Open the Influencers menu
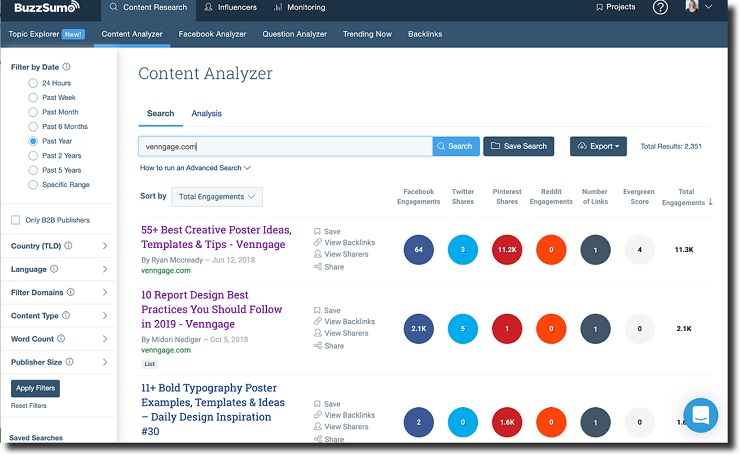Viewport: 740px width, 455px height. tap(231, 8)
